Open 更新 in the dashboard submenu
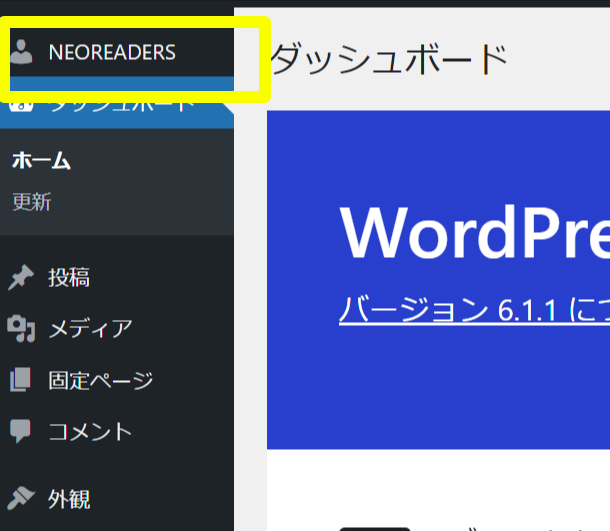610x531 pixels. (x=32, y=202)
